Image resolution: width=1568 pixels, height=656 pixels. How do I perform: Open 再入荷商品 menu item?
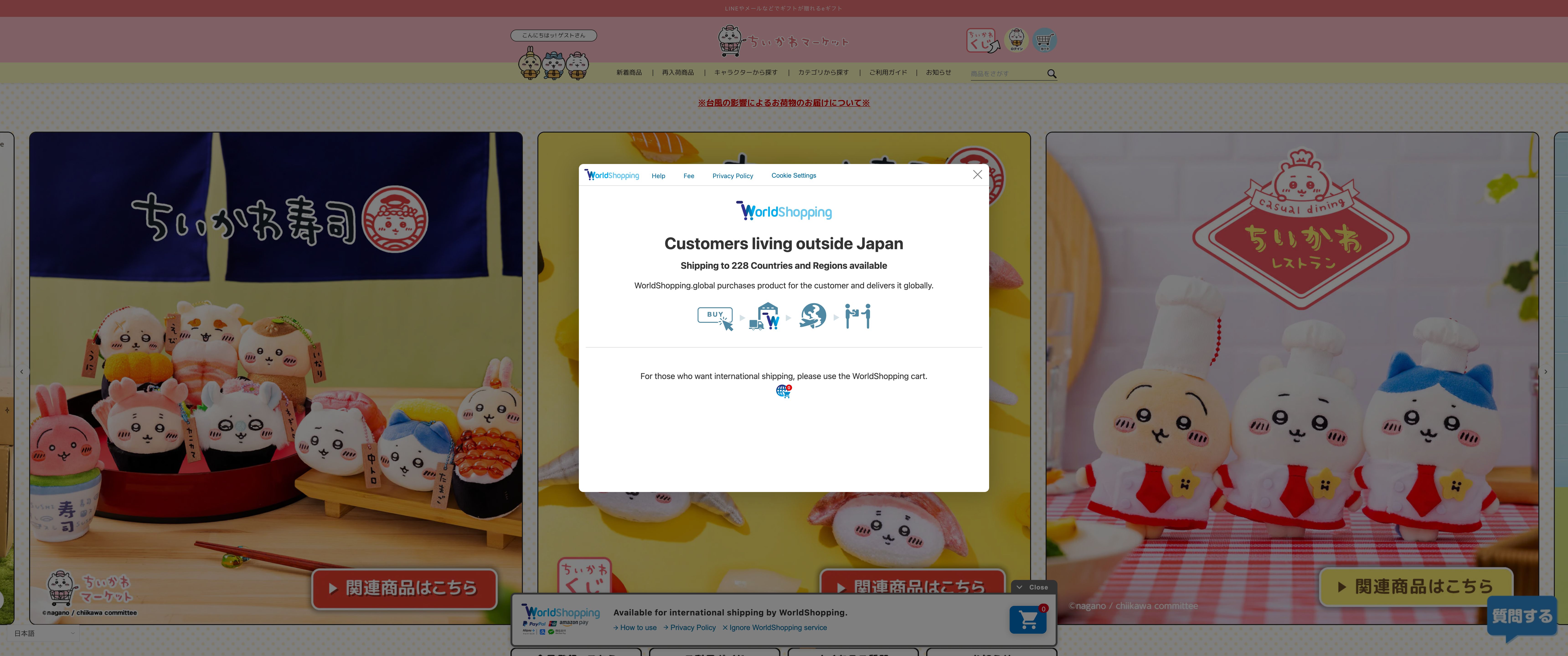(x=678, y=72)
